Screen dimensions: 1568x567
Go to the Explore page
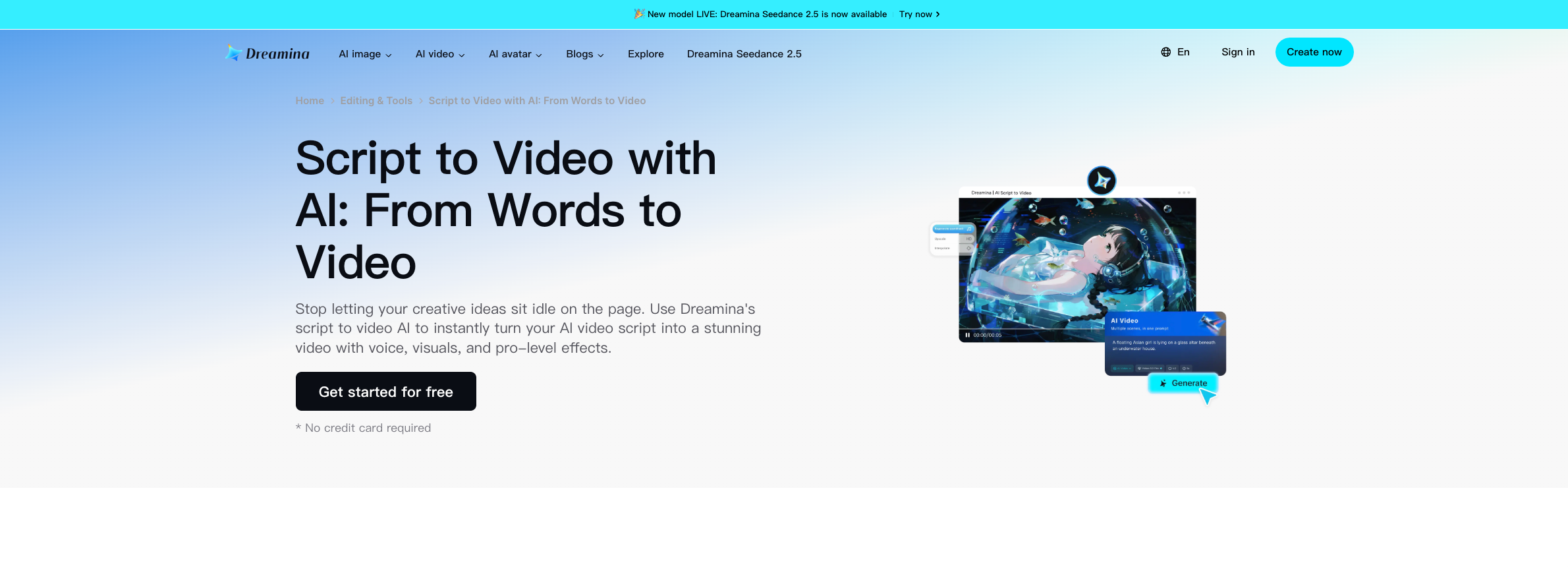coord(646,54)
